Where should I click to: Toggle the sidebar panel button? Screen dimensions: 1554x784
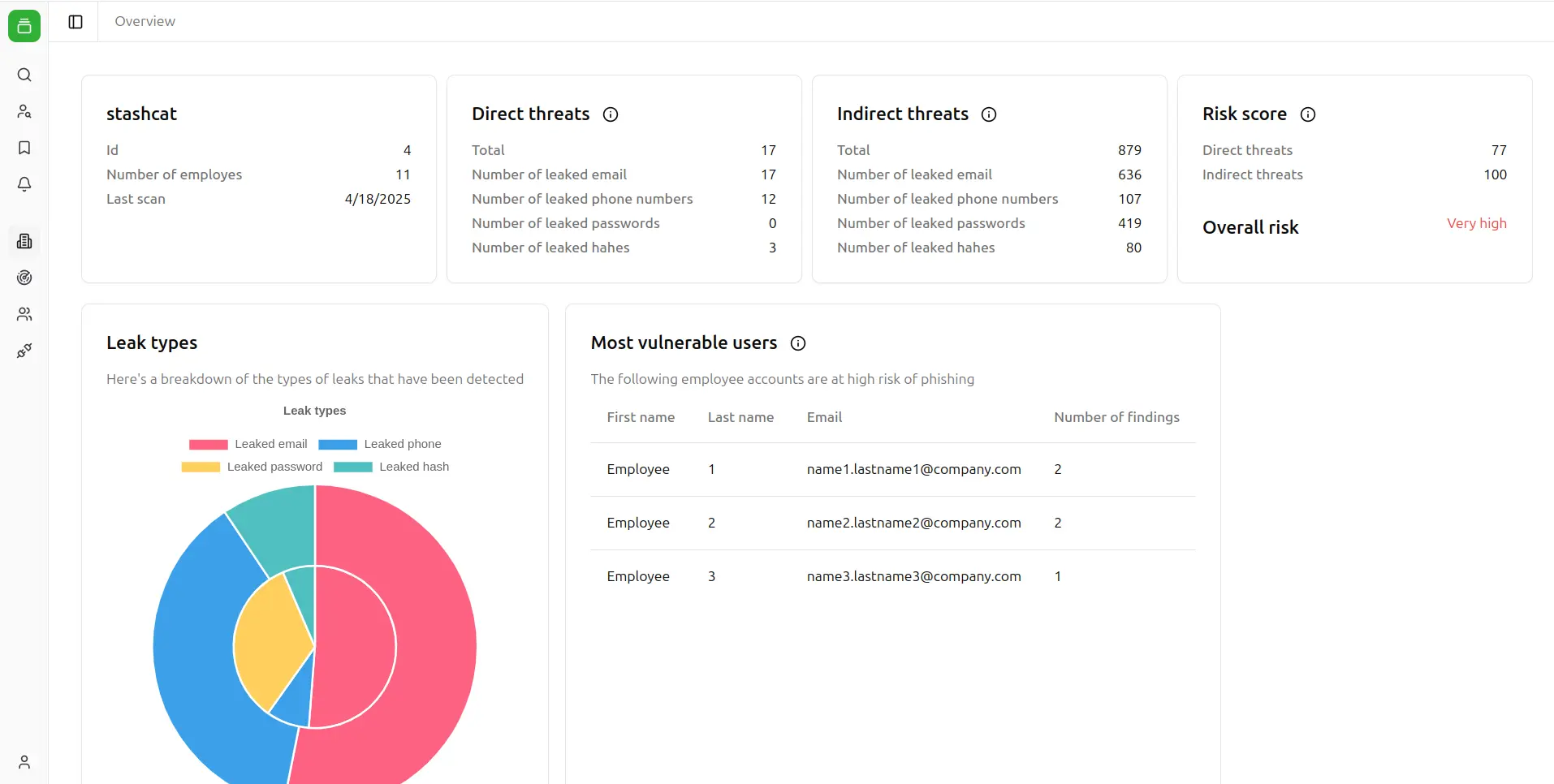(76, 22)
